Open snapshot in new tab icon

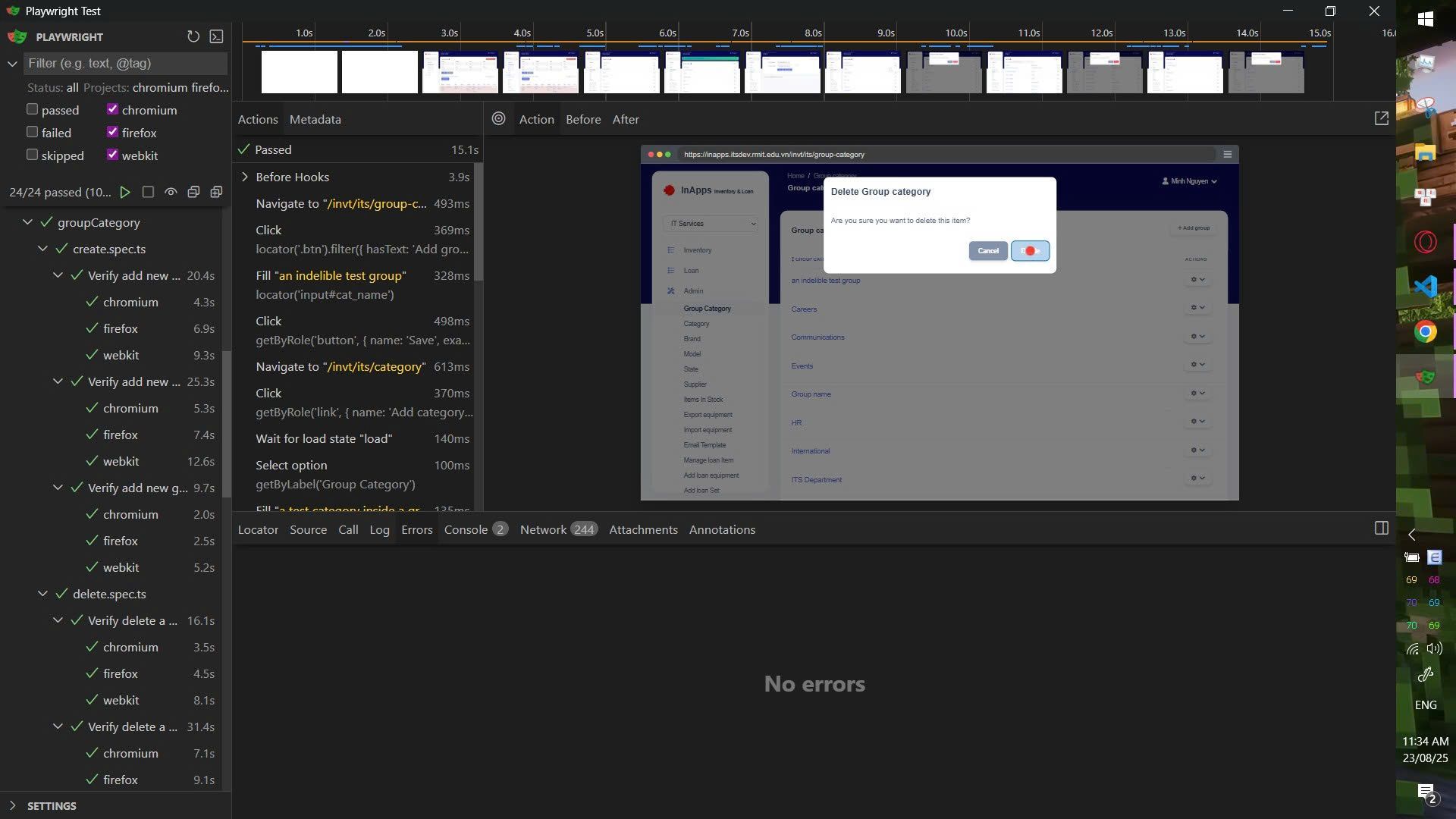[1381, 119]
